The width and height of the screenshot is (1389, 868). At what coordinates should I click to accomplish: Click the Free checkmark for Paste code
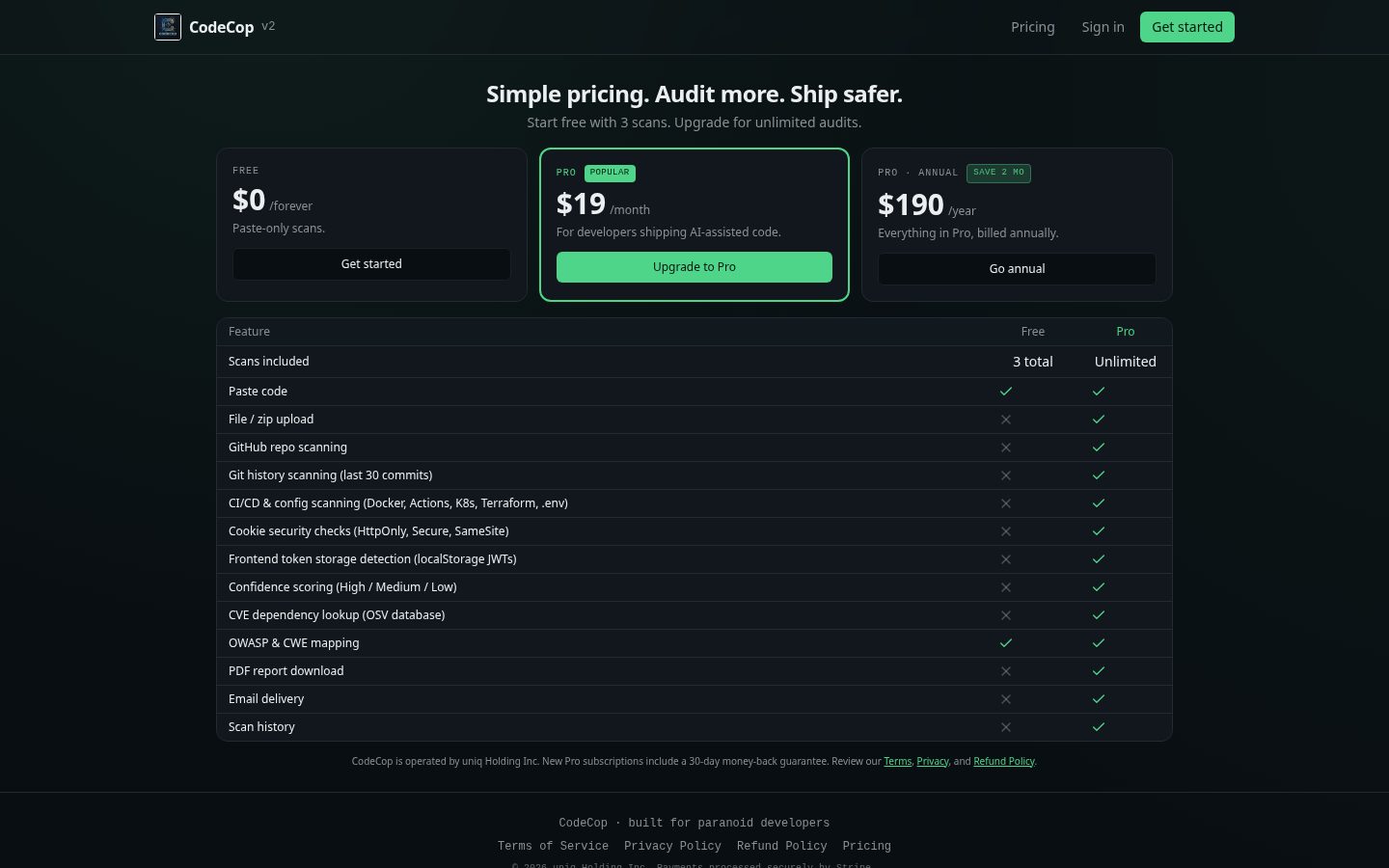1006,392
